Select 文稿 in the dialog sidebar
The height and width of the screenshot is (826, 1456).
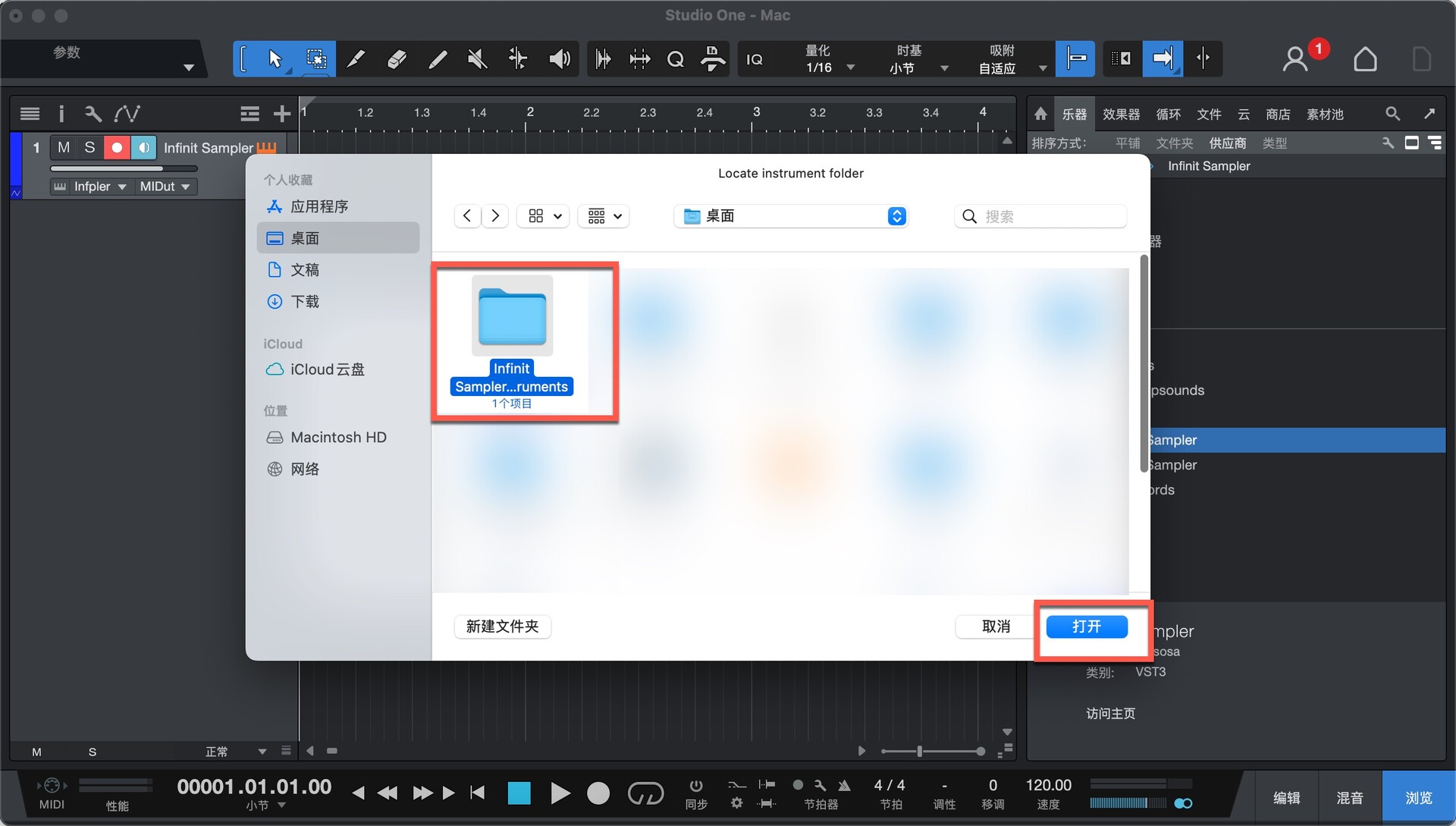[305, 270]
